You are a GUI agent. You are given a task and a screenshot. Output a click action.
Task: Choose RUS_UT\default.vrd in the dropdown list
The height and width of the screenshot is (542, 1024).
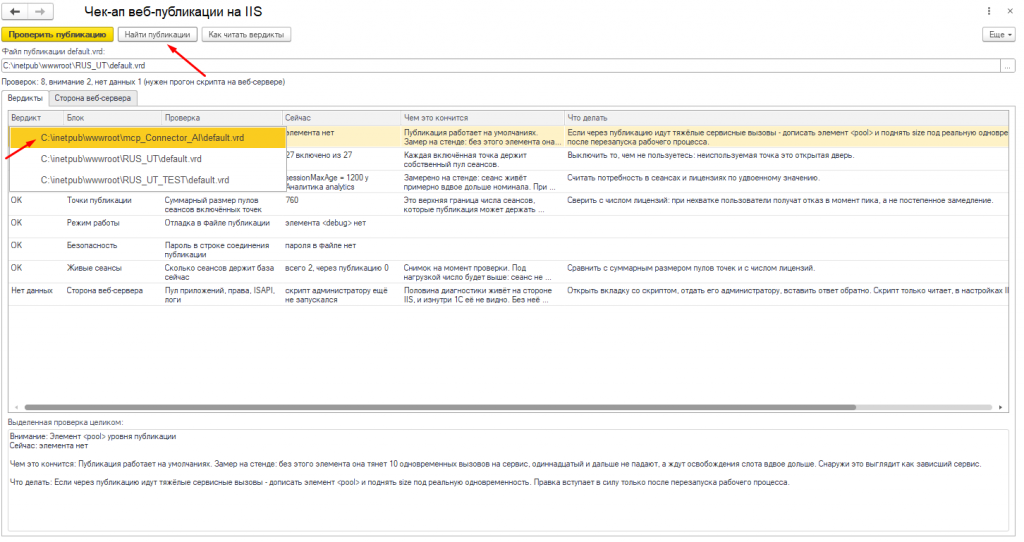(x=148, y=159)
